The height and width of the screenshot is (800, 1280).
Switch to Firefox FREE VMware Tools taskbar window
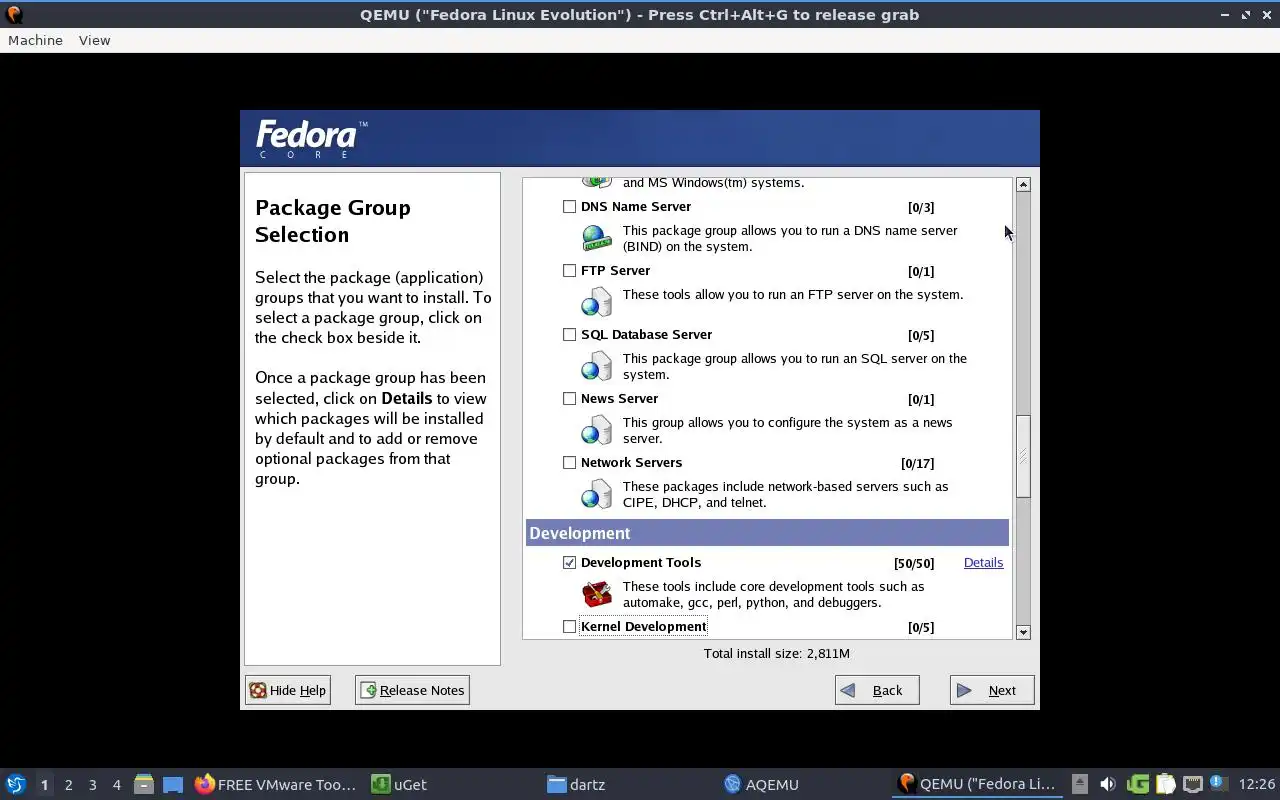(276, 784)
